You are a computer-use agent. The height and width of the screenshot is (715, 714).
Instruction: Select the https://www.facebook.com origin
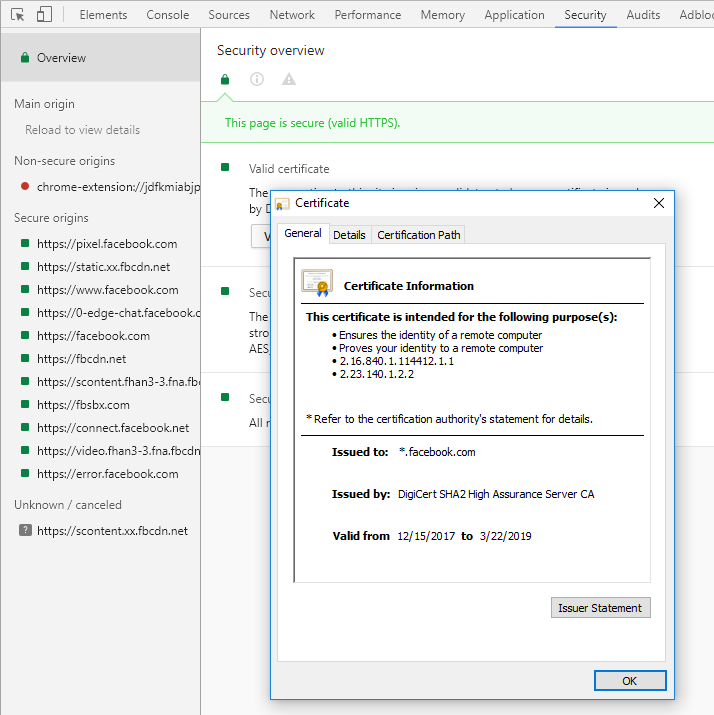tap(107, 290)
